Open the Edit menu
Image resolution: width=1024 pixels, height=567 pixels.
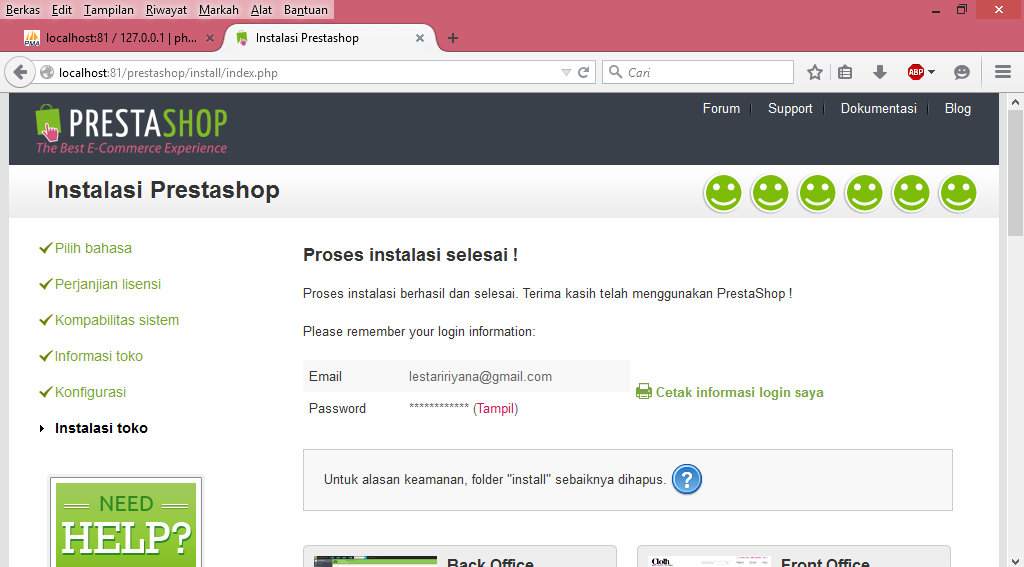(x=62, y=10)
